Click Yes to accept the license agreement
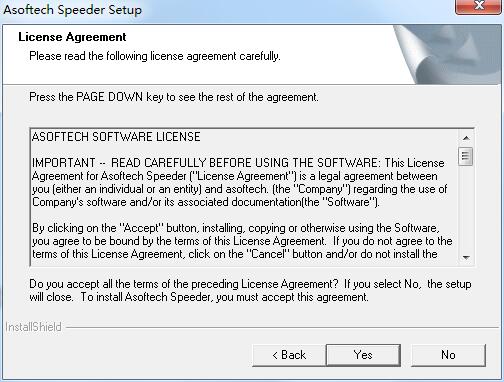Screen dimensions: 504x382 [x=363, y=355]
